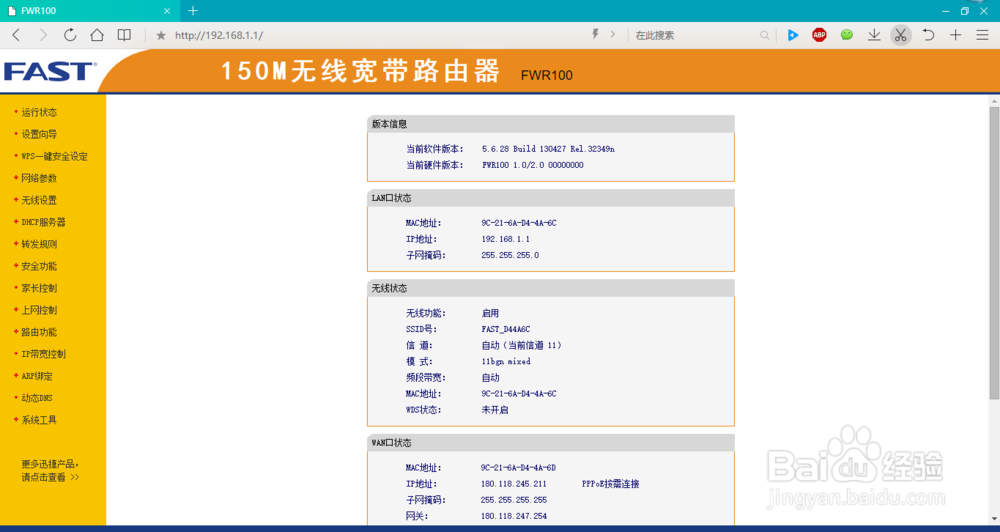Click the lightning speed mode icon
This screenshot has height=532, width=1000.
tap(596, 34)
